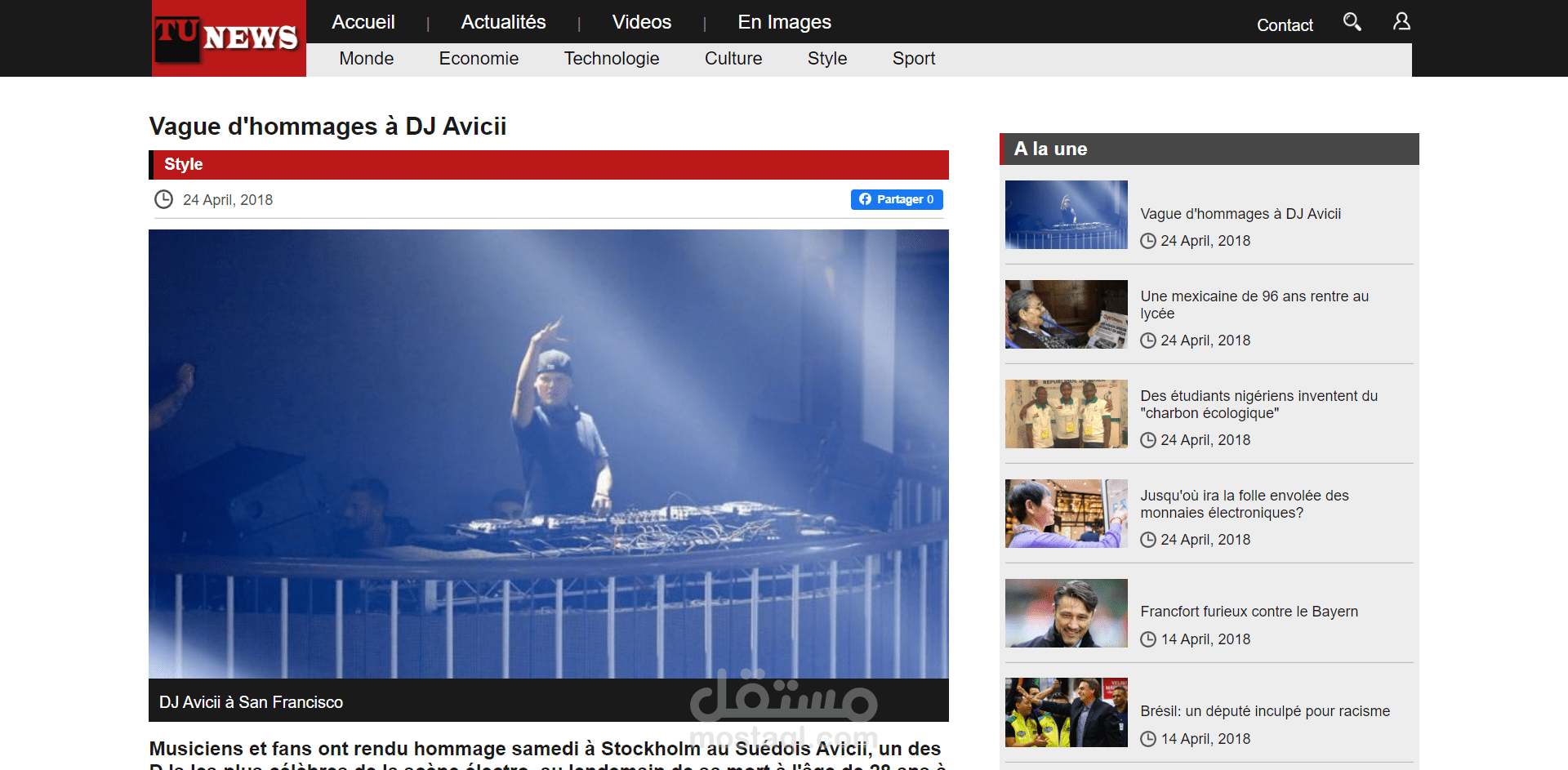Click the Francfort coach thumbnail
The image size is (1568, 770).
[x=1067, y=613]
